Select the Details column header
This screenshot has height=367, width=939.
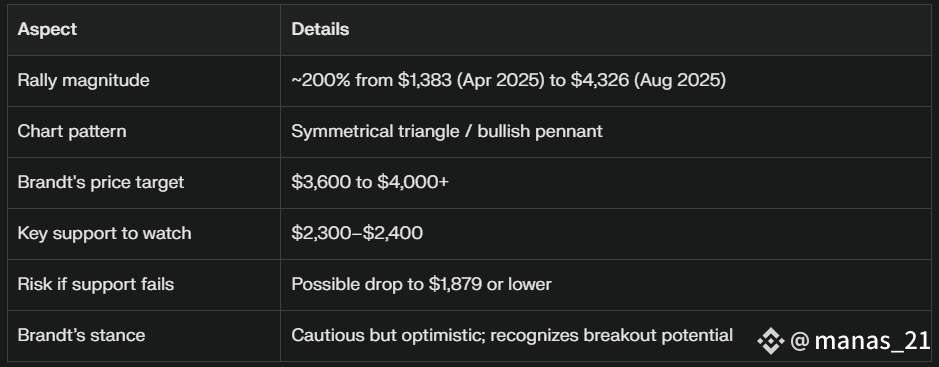pyautogui.click(x=320, y=29)
